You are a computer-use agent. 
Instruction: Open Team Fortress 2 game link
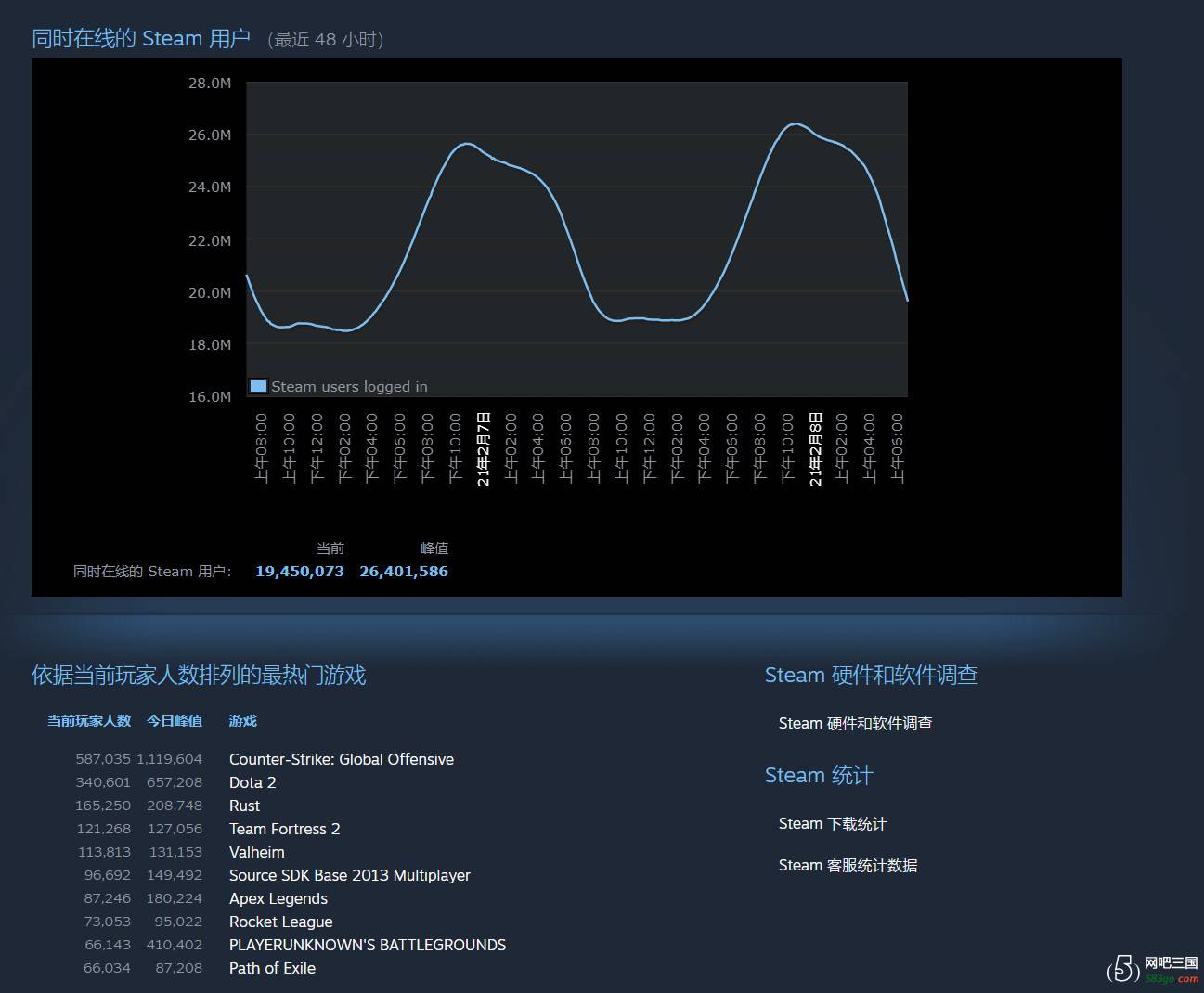point(285,829)
